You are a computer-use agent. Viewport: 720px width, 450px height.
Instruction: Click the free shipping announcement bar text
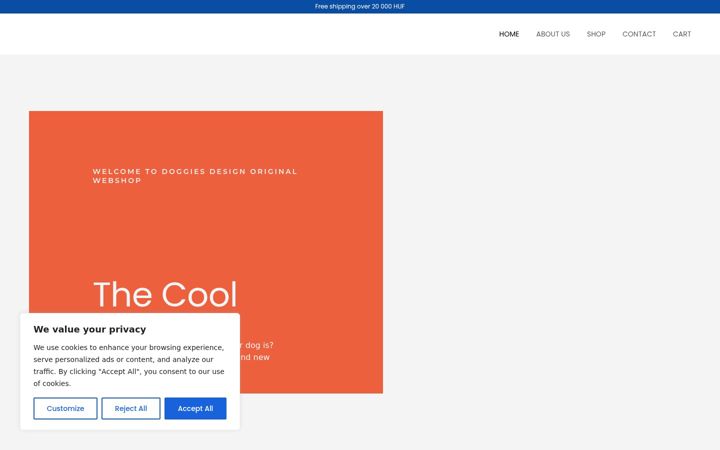tap(360, 6)
